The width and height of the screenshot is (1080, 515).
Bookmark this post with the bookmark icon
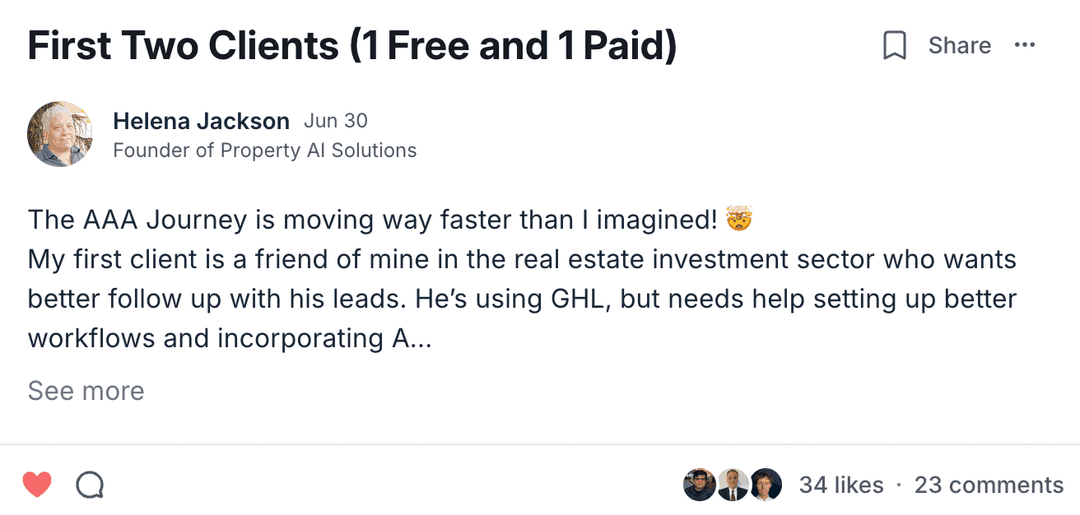tap(895, 46)
